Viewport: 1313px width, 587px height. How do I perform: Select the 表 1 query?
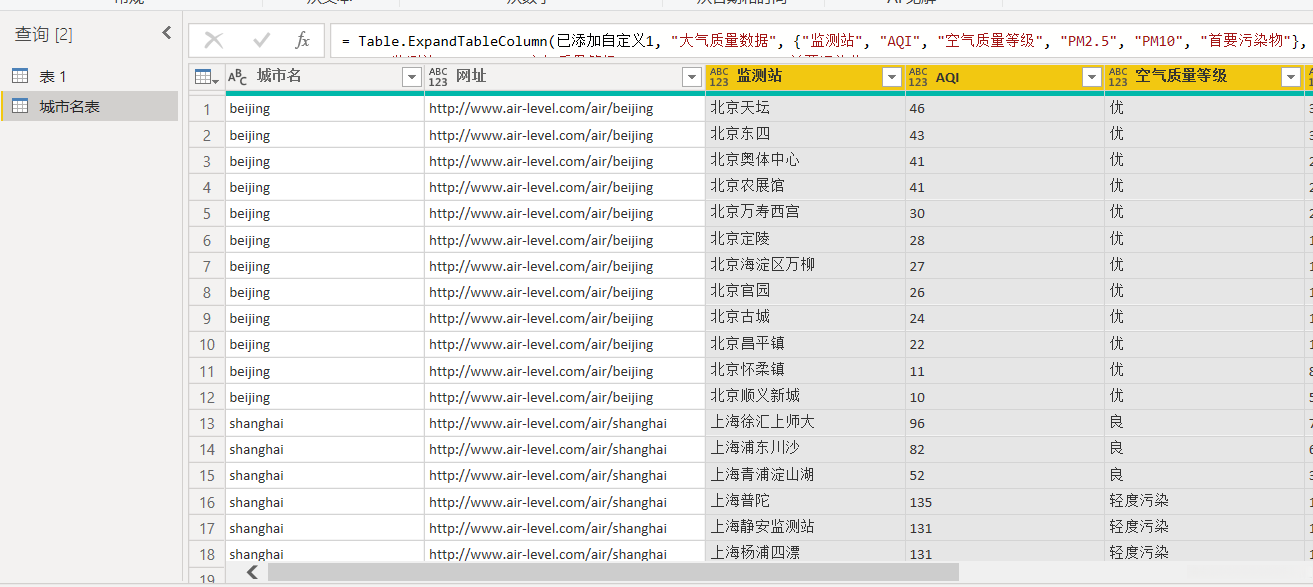pos(89,76)
